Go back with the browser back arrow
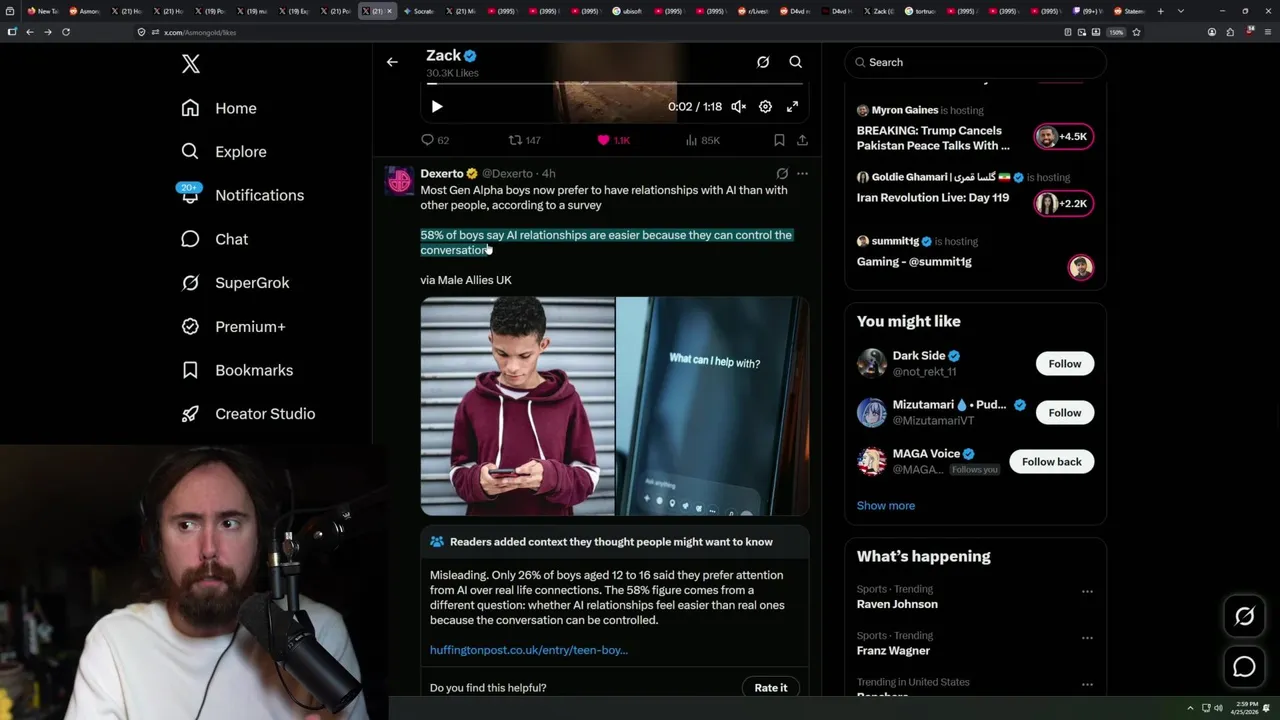 (30, 32)
